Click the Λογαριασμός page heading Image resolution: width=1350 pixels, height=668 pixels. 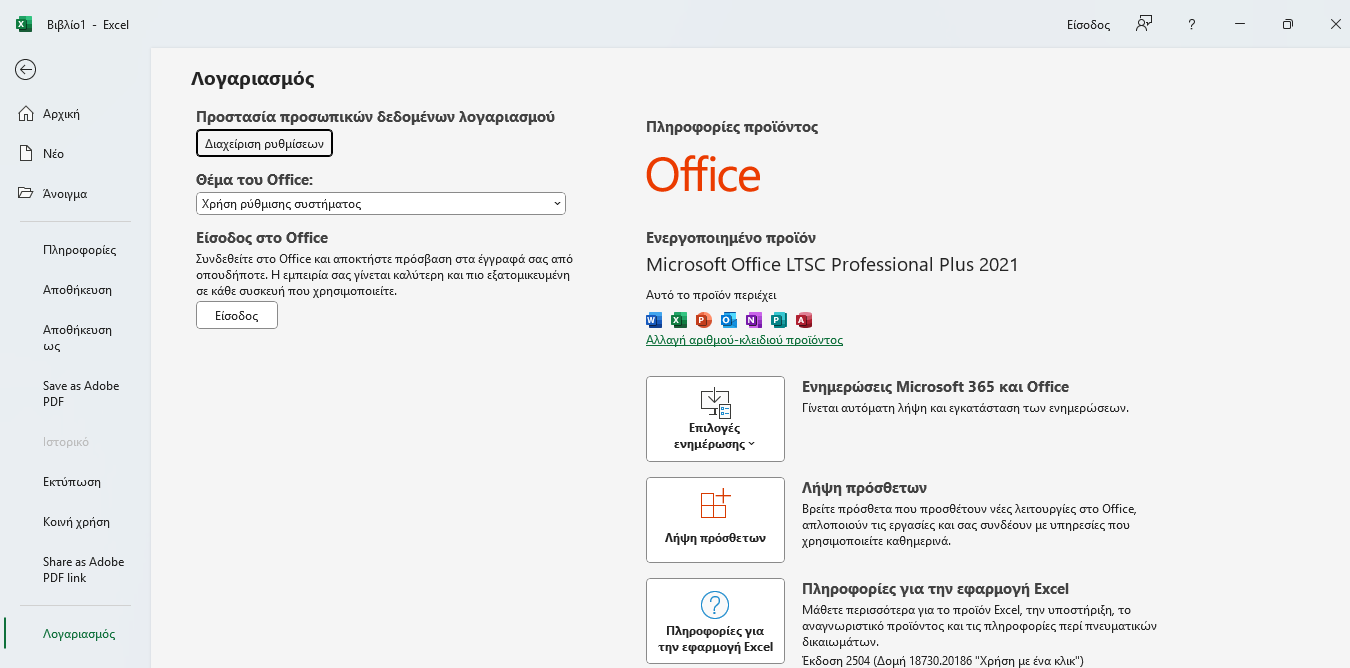pos(253,78)
